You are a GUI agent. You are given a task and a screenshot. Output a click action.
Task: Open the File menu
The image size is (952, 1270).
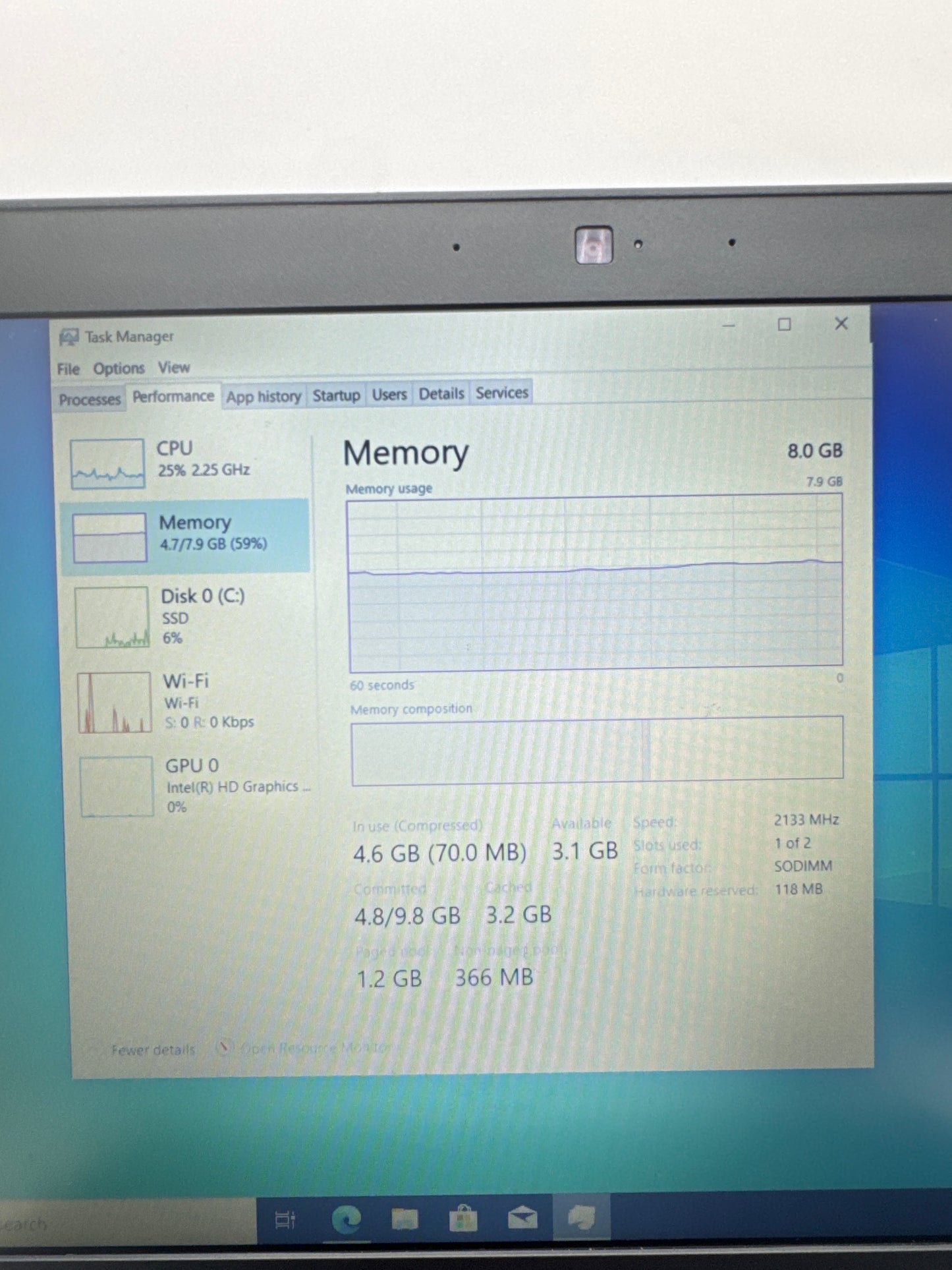pyautogui.click(x=68, y=369)
